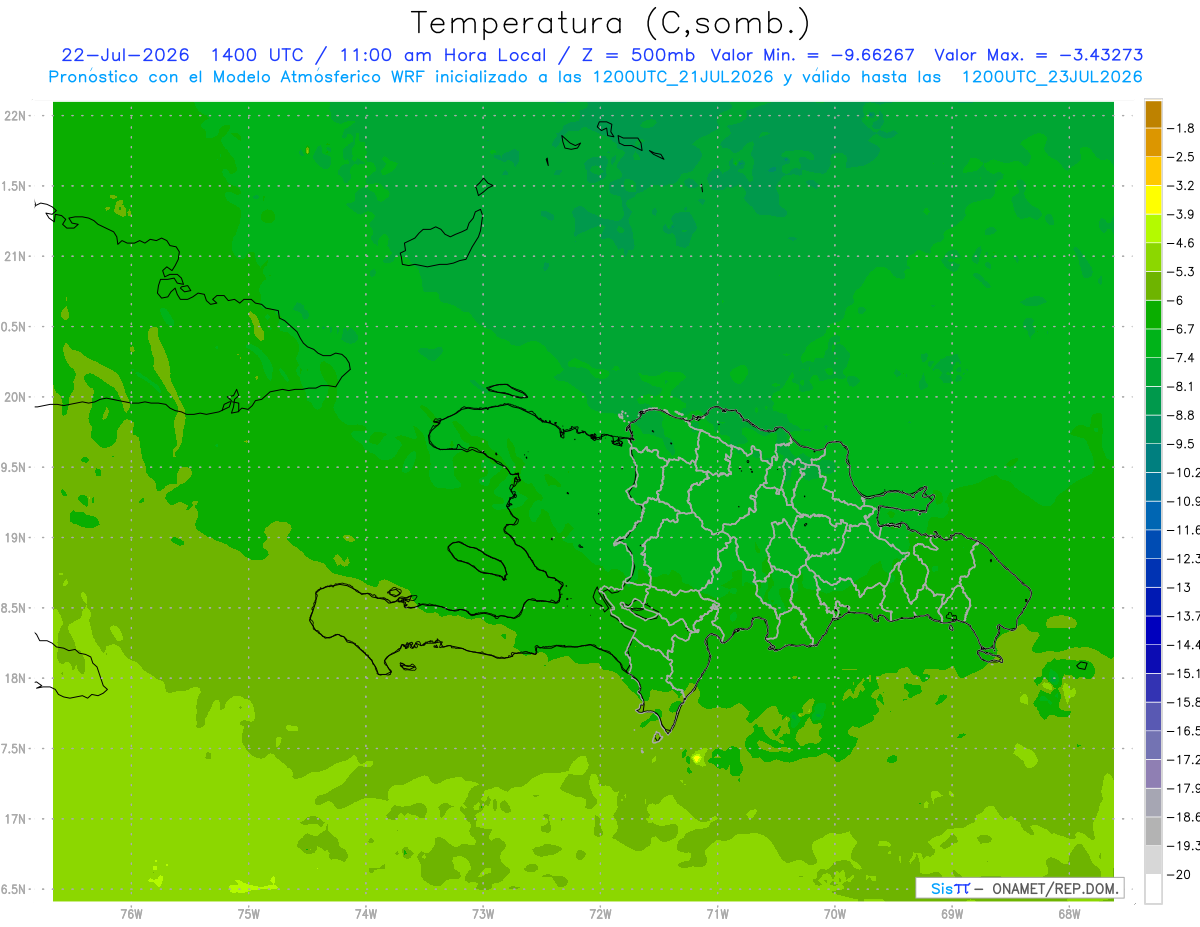
Task: Click the 'Valor Max. = -3.43273' readout
Action: [x=1038, y=55]
